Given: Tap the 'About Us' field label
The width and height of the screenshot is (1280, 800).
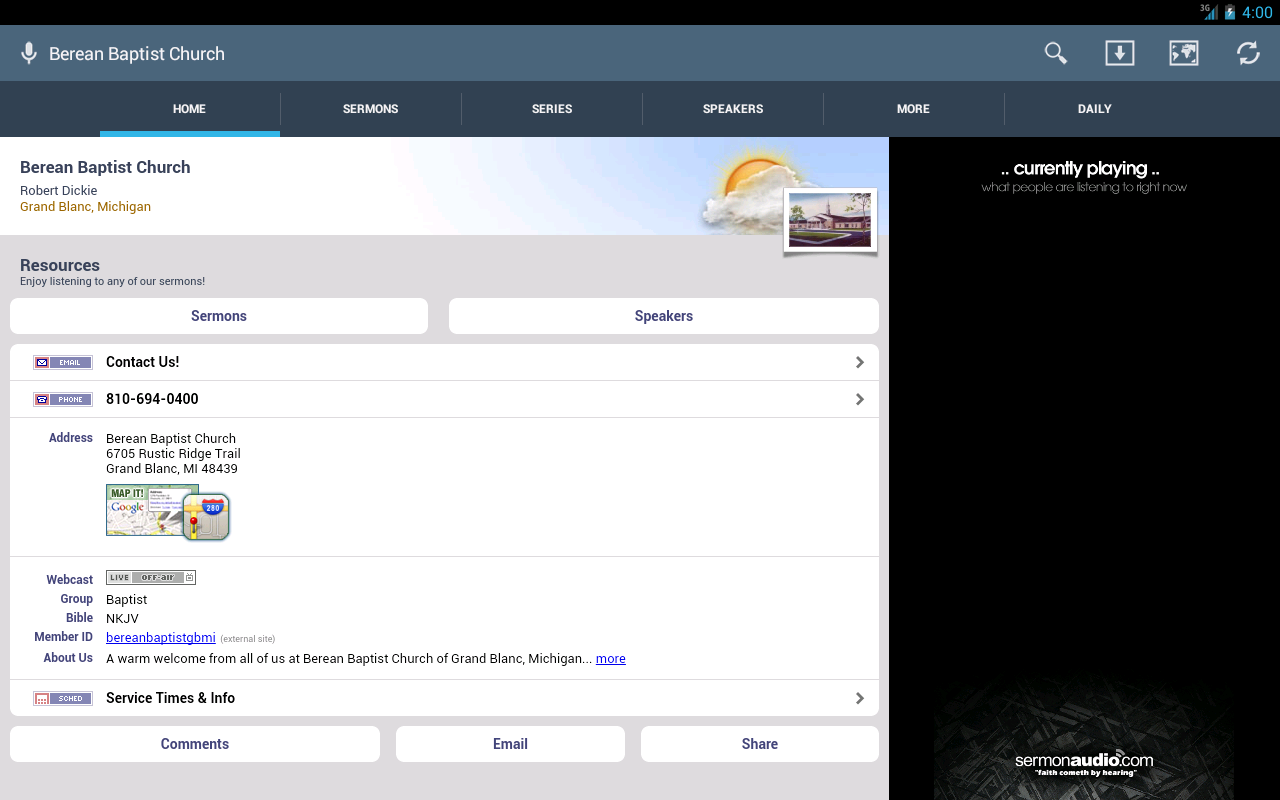Looking at the screenshot, I should (x=68, y=658).
